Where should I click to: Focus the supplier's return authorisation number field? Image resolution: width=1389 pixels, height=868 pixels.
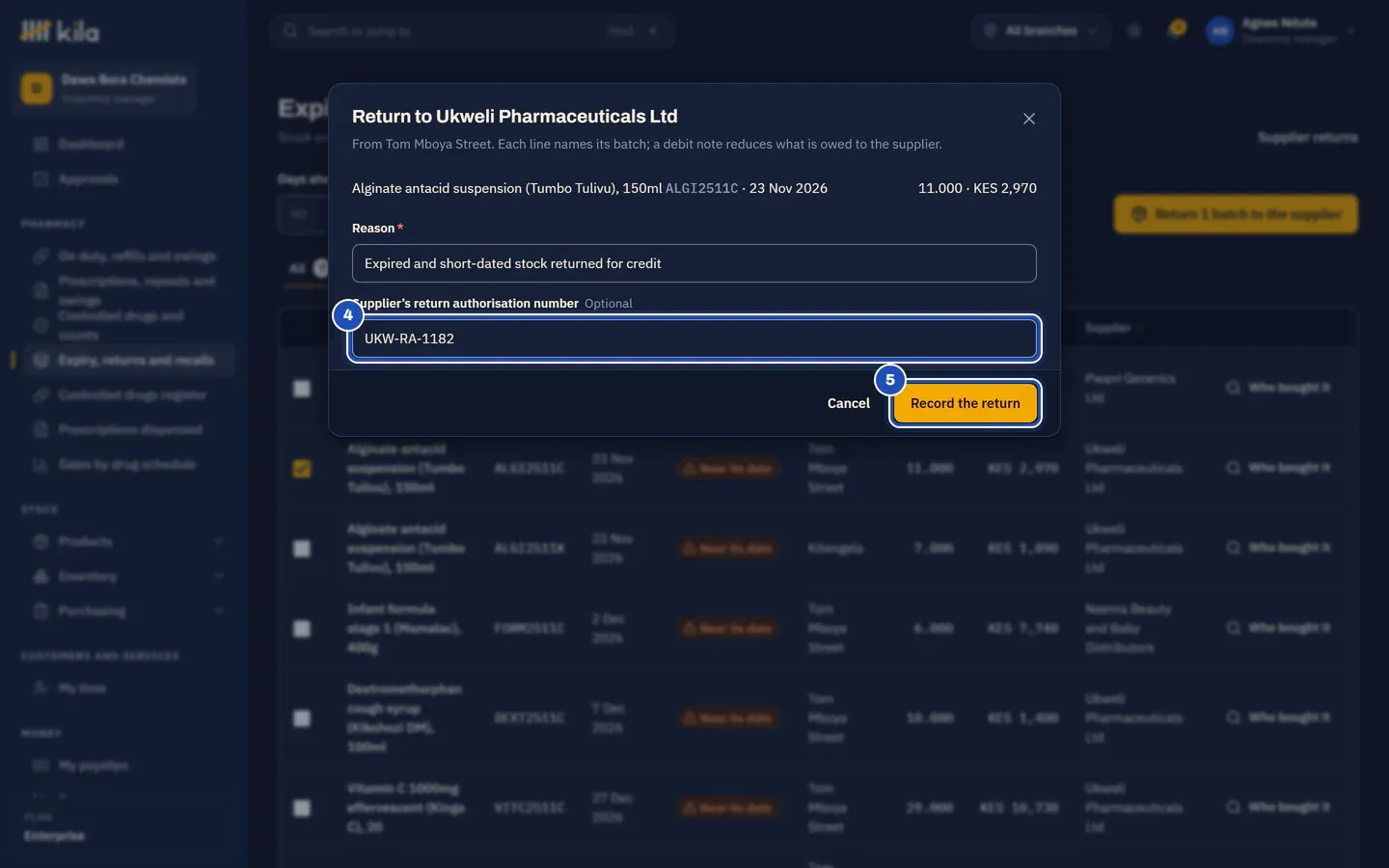click(694, 339)
